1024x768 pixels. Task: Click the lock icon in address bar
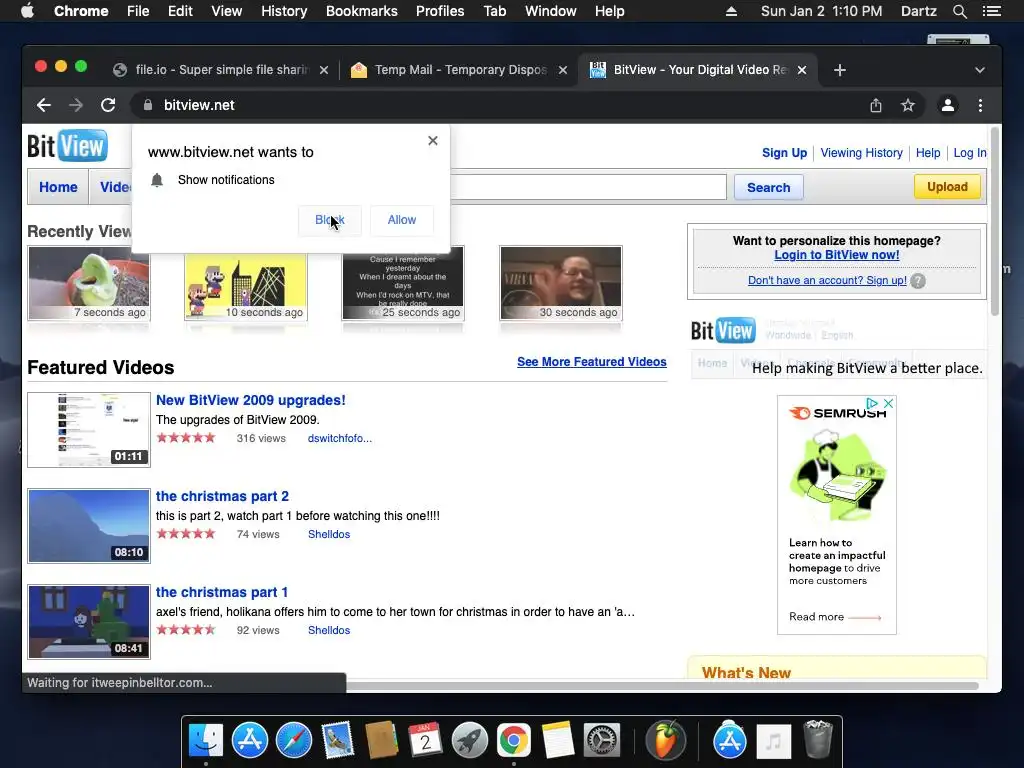pyautogui.click(x=148, y=105)
